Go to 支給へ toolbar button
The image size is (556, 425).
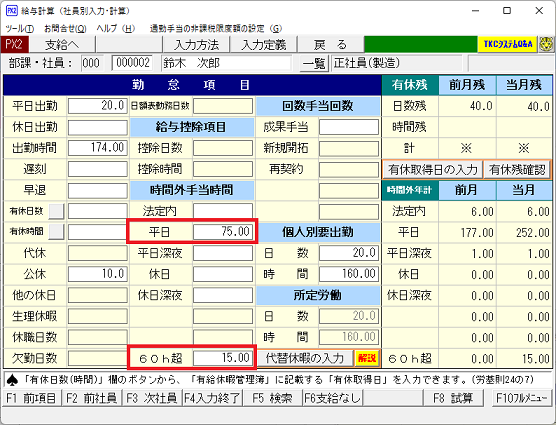coord(62,45)
